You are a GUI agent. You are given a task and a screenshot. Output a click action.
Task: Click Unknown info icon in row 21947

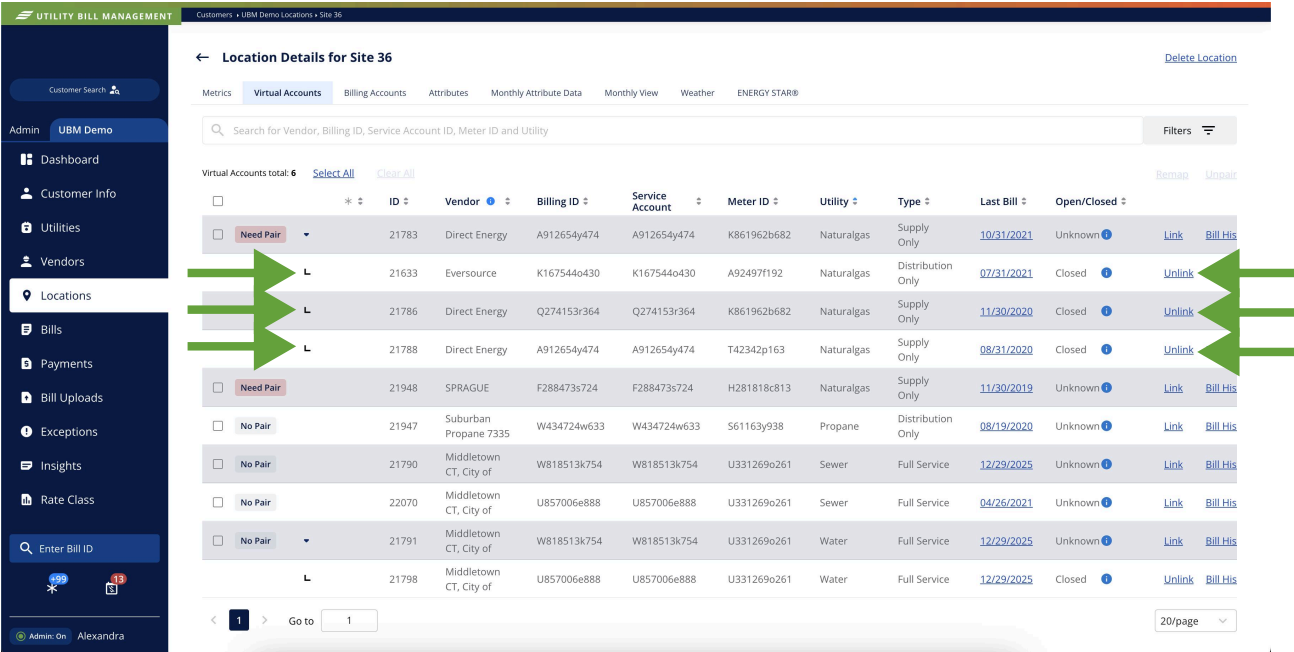click(1106, 426)
